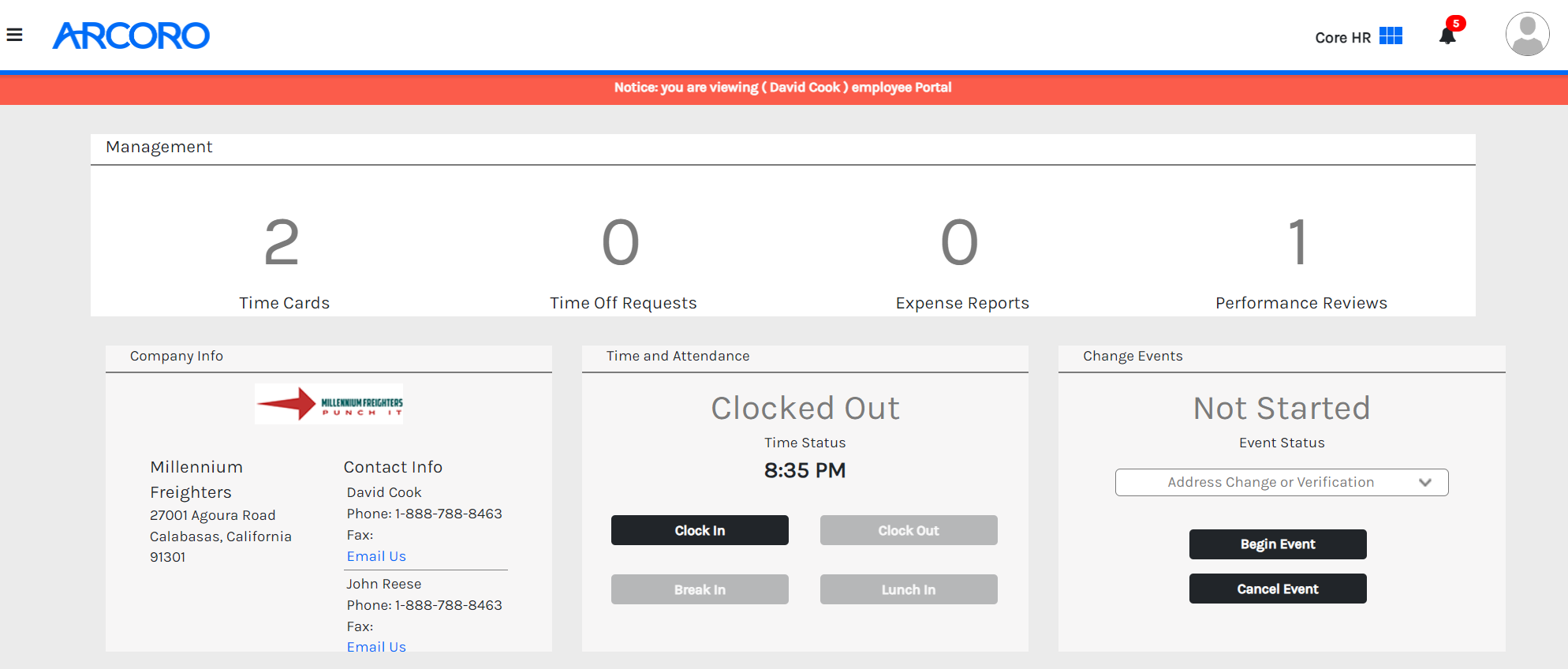Click the Millennium Freighters company logo

tap(329, 404)
